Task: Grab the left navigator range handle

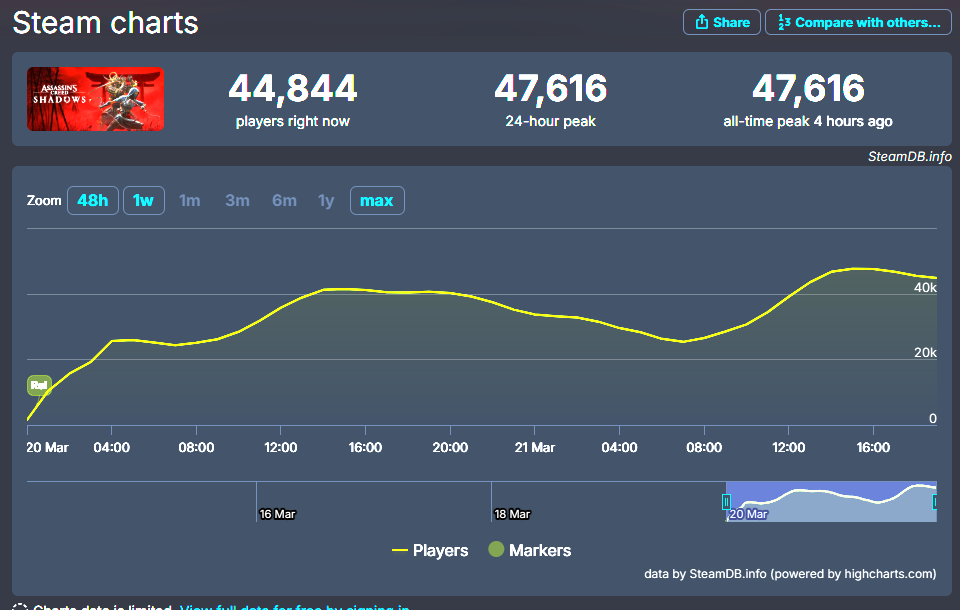Action: click(727, 502)
